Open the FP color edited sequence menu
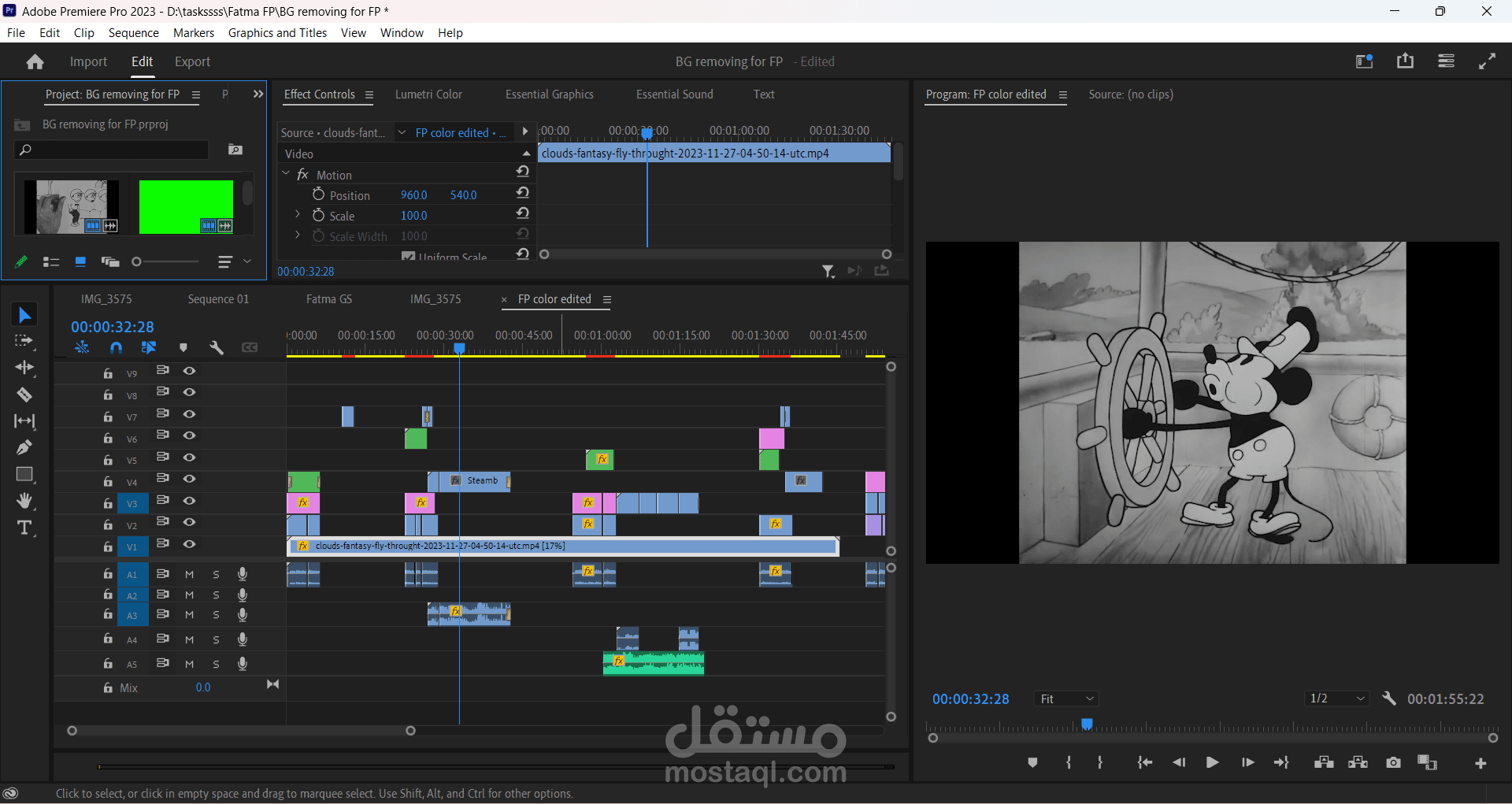1512x804 pixels. pyautogui.click(x=607, y=299)
